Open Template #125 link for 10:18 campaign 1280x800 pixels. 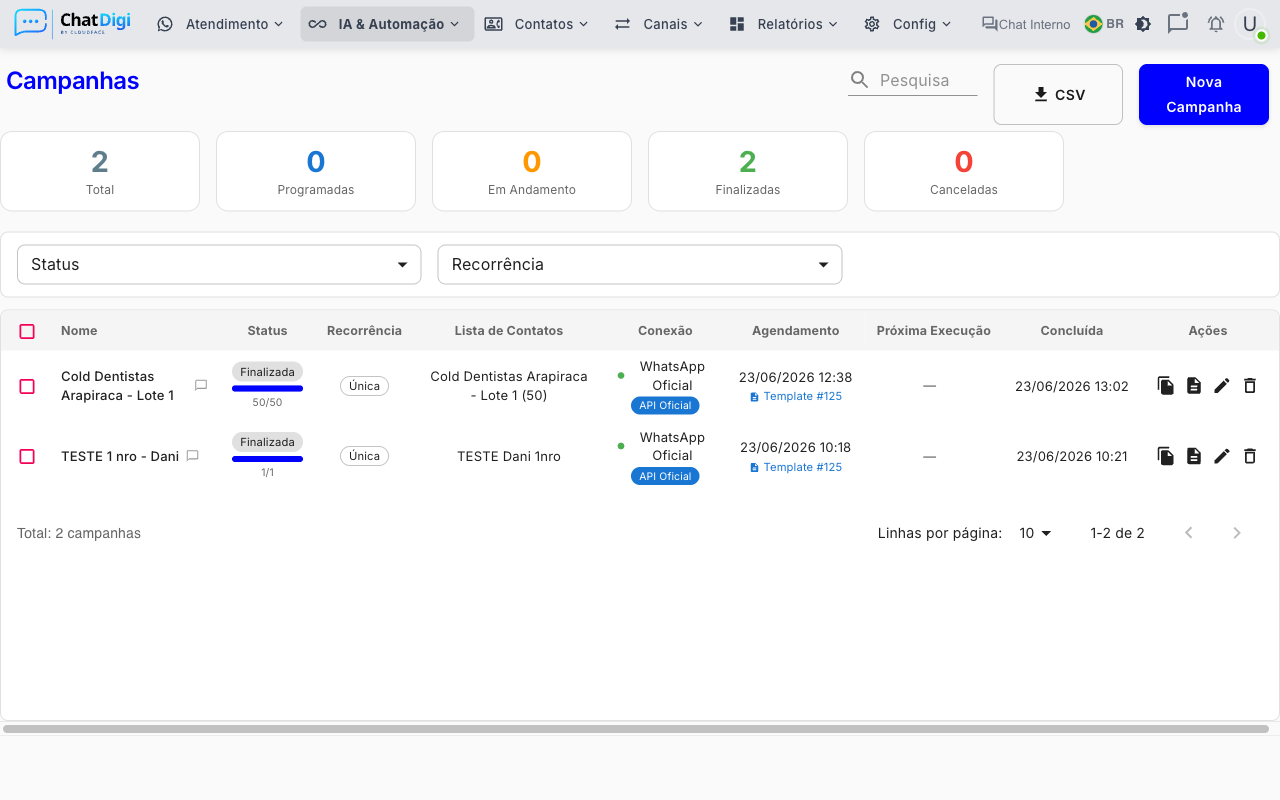tap(796, 467)
